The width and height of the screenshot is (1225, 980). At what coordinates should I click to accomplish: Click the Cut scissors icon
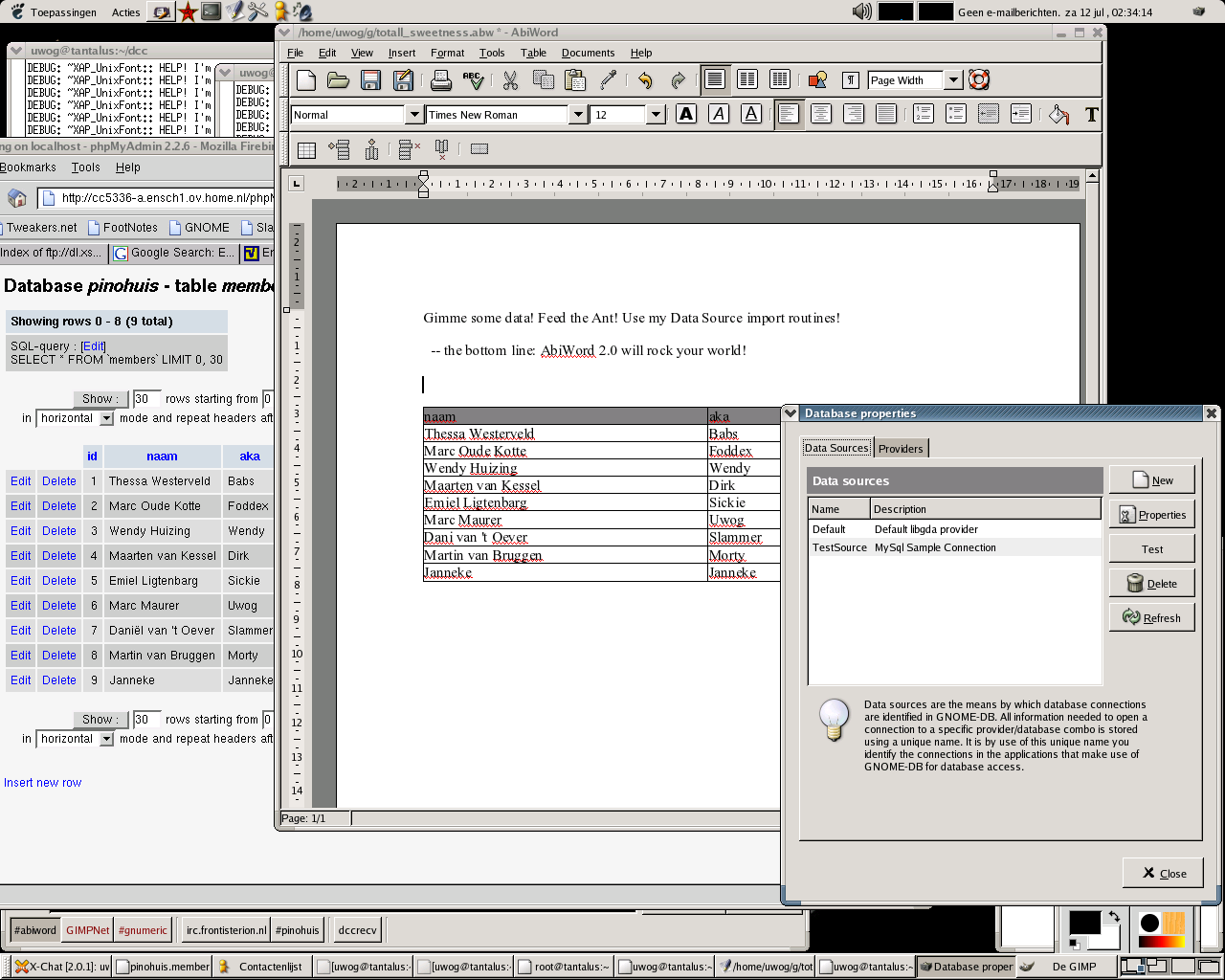tap(510, 80)
